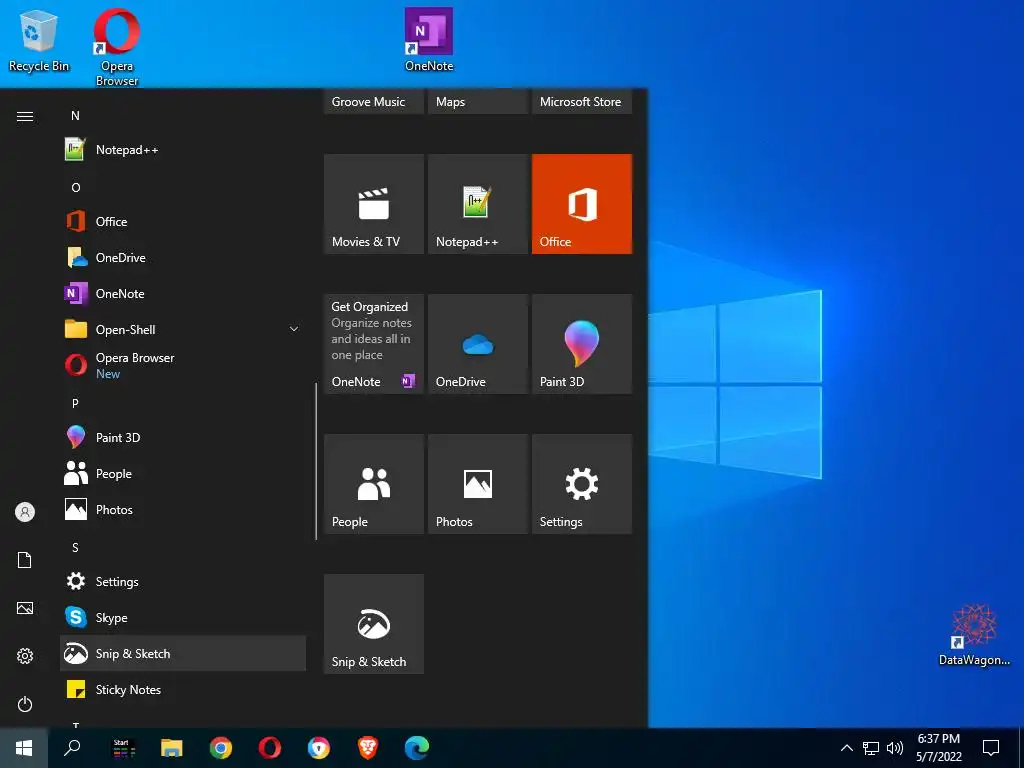Click the taskbar clock showing 6:37 PM
The height and width of the screenshot is (768, 1024).
(x=938, y=748)
